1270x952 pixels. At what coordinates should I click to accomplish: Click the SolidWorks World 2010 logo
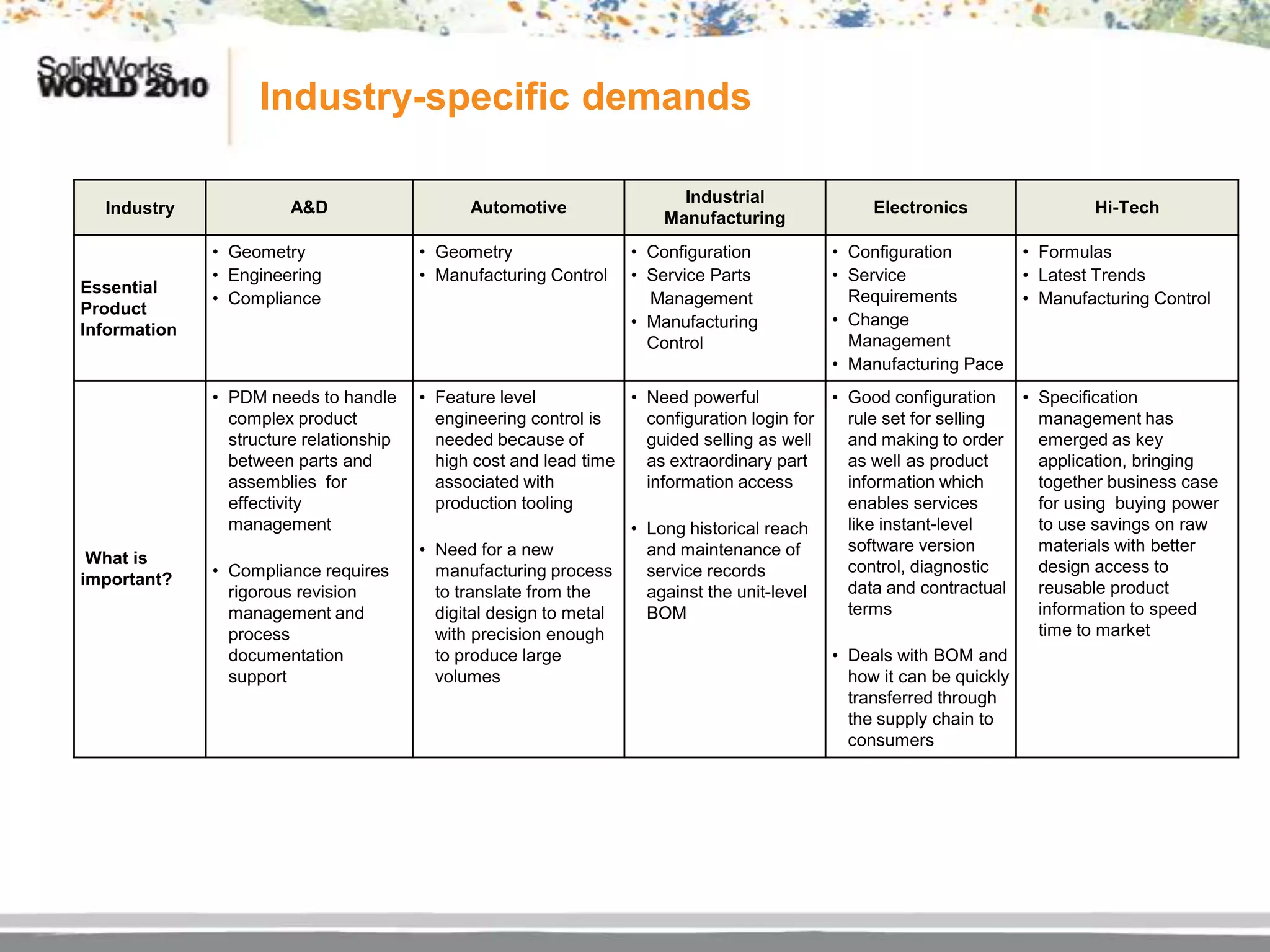tap(123, 77)
